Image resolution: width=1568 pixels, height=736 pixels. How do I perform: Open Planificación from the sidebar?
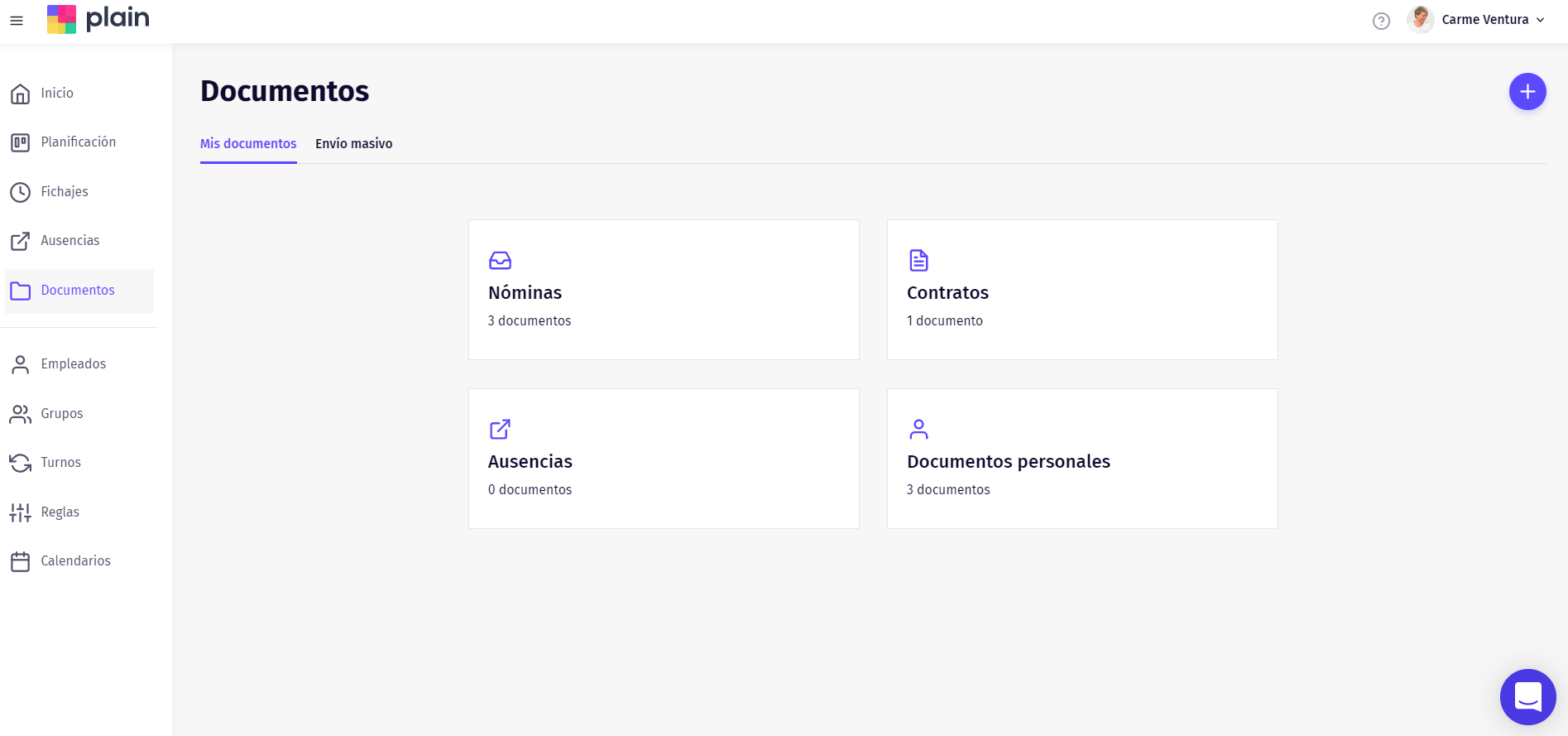click(78, 142)
